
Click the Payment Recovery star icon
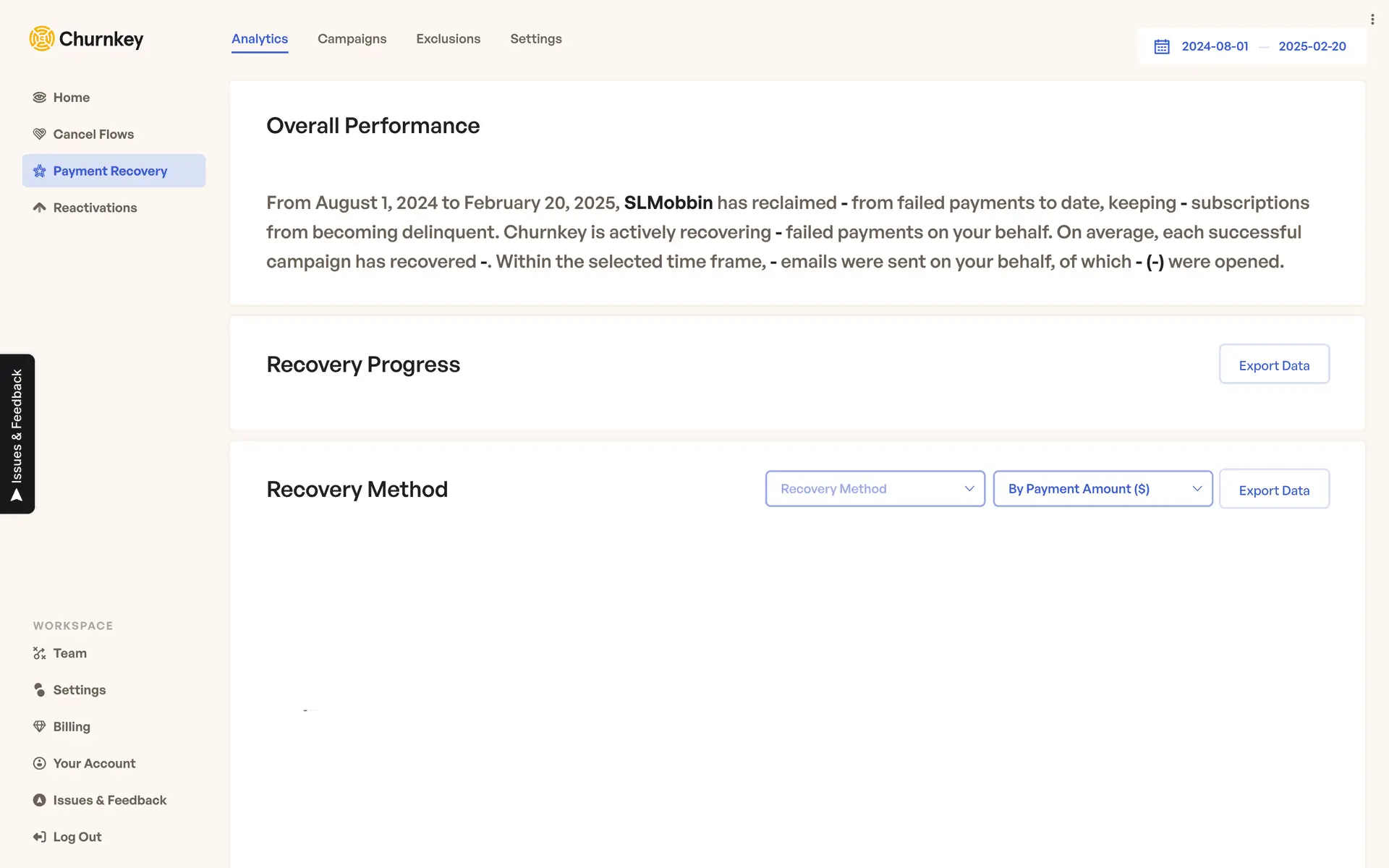pos(40,171)
